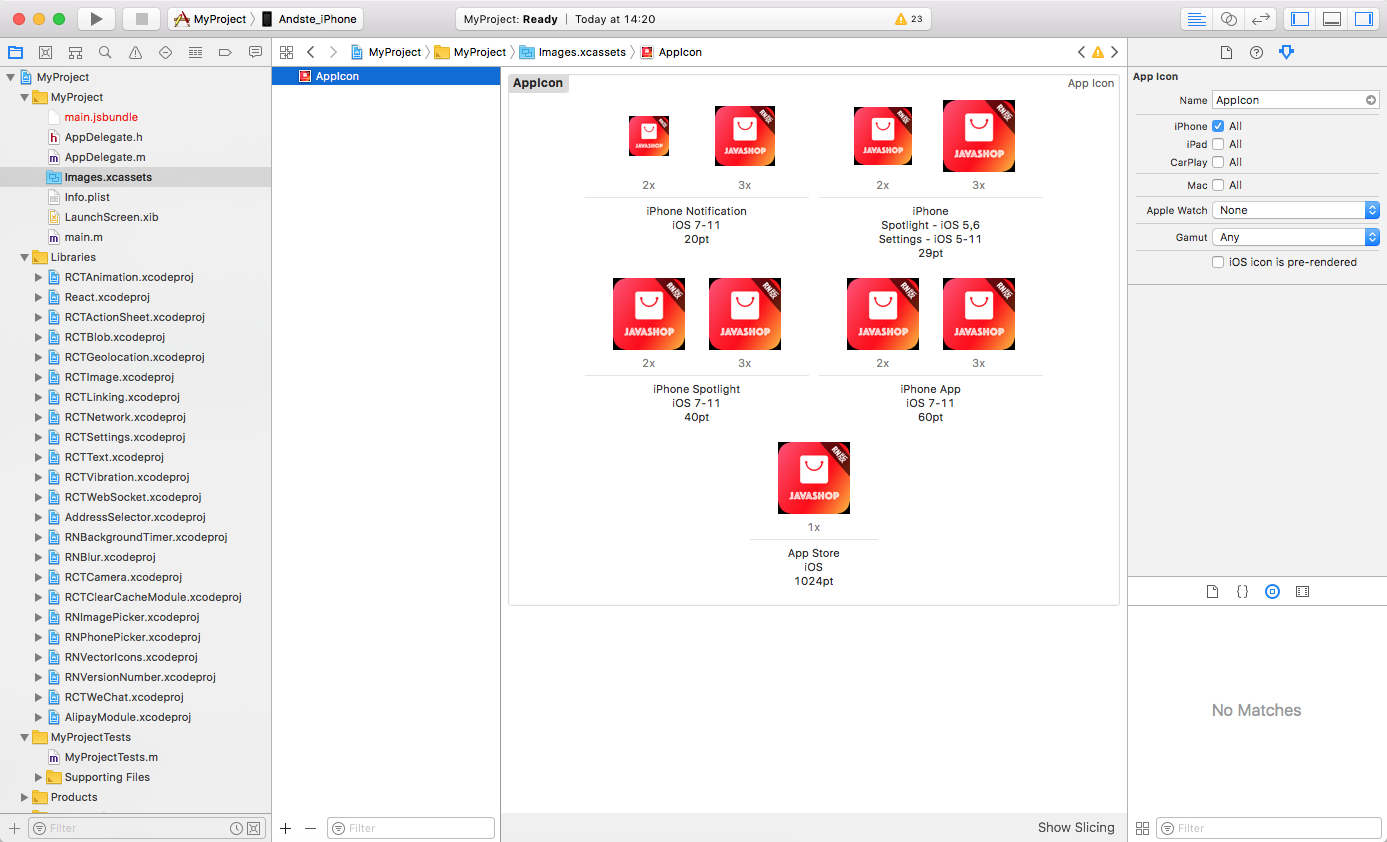Click the library Filter field

pyautogui.click(x=1268, y=828)
